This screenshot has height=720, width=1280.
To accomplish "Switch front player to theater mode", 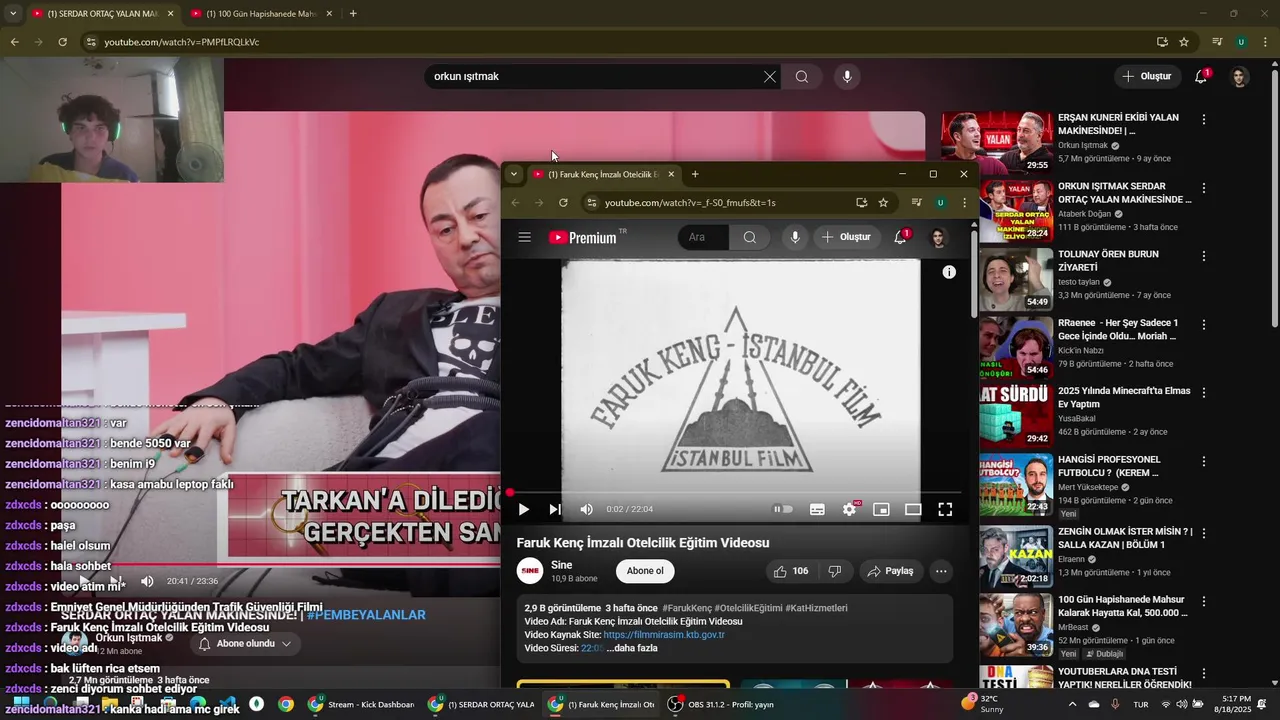I will (x=913, y=509).
